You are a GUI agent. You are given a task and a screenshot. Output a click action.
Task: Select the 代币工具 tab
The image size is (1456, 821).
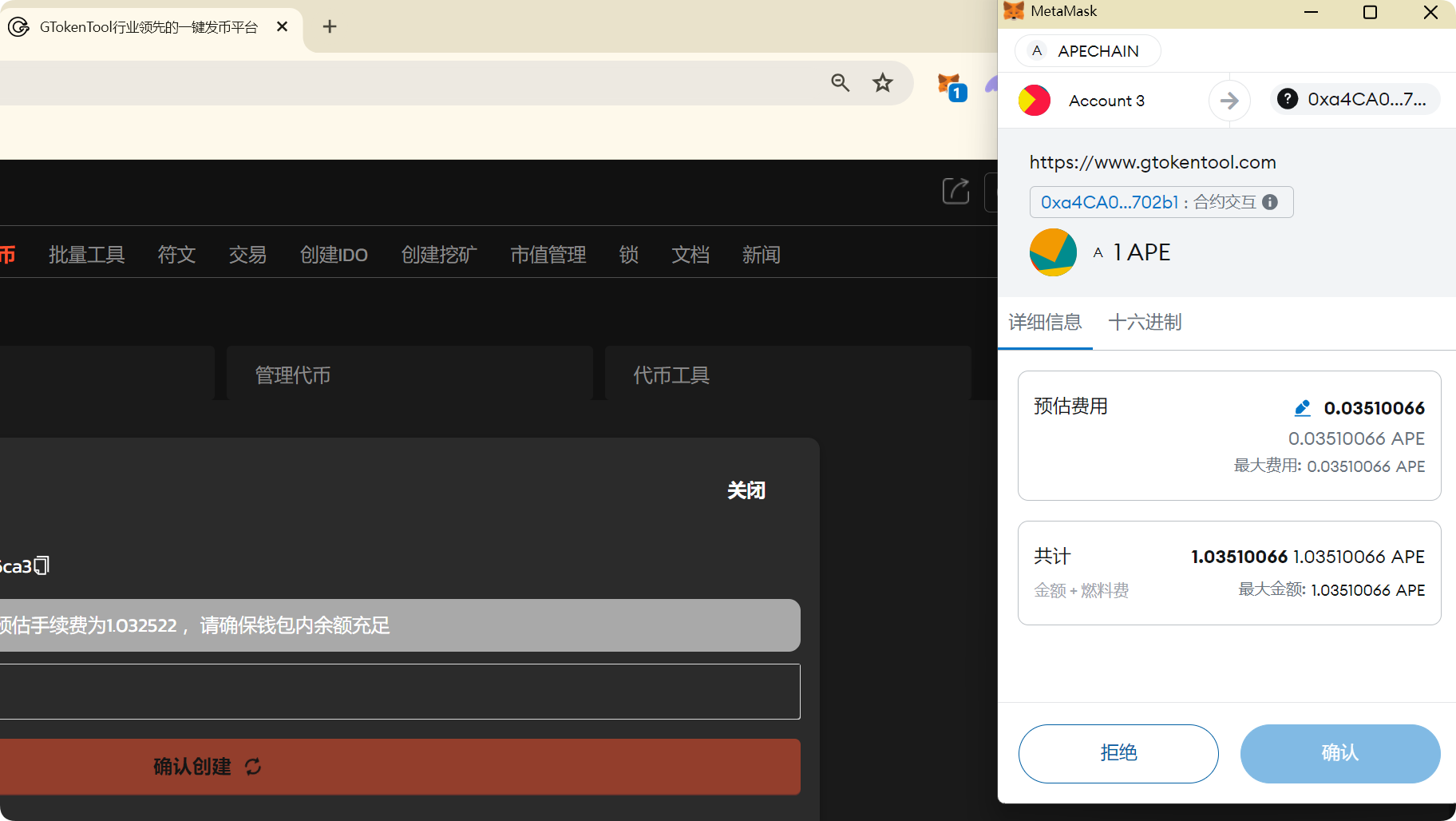coord(788,374)
